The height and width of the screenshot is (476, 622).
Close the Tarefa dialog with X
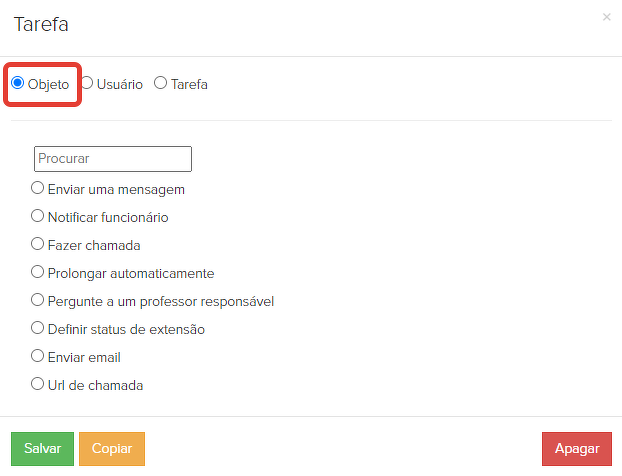[x=606, y=17]
